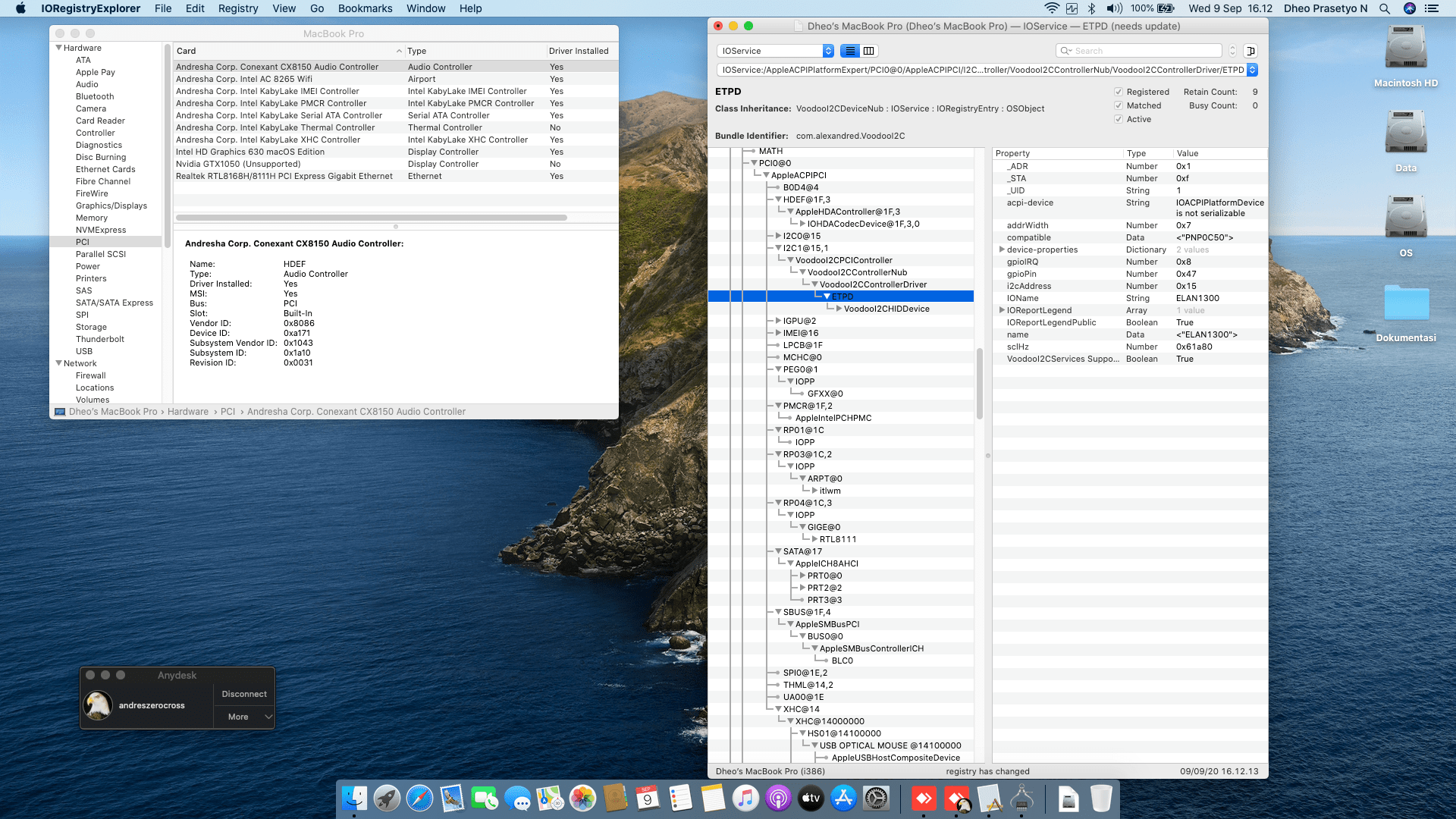Open System Preferences from the Dock
The width and height of the screenshot is (1456, 819).
(876, 798)
